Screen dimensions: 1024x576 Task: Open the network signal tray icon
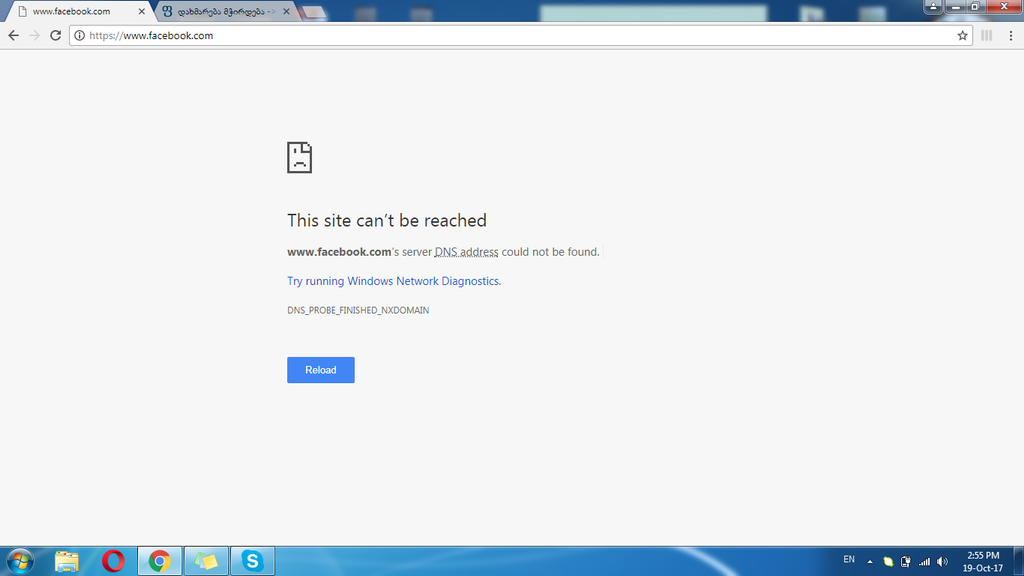(924, 561)
